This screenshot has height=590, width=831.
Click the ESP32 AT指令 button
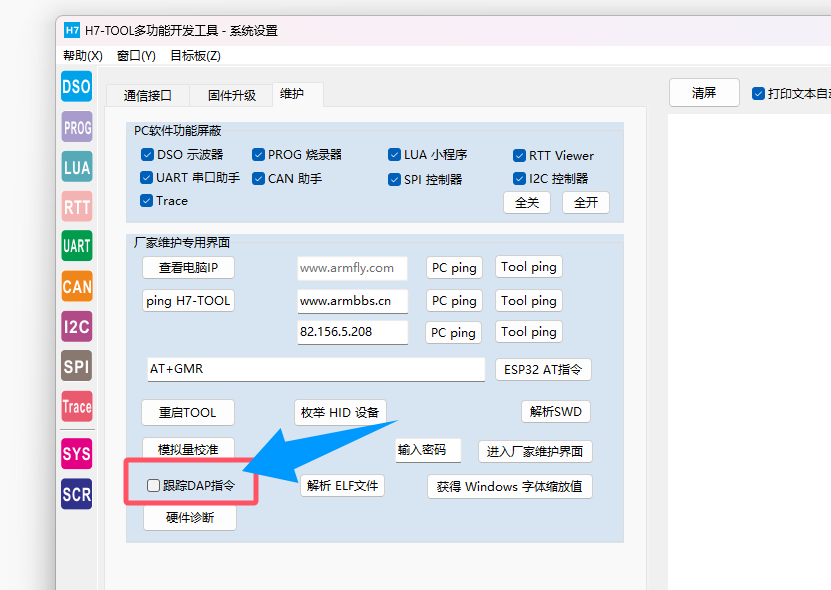(543, 369)
